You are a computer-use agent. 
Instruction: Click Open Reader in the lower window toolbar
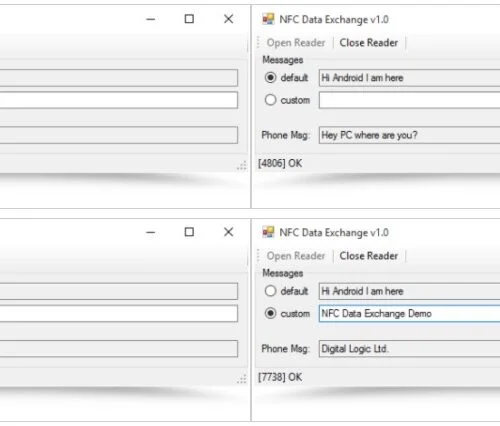[x=296, y=256]
